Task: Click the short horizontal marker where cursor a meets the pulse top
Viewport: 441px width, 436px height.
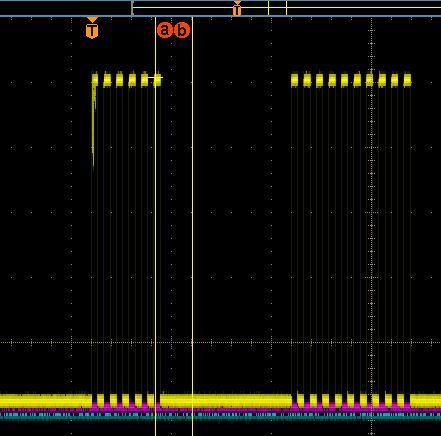Action: (155, 78)
